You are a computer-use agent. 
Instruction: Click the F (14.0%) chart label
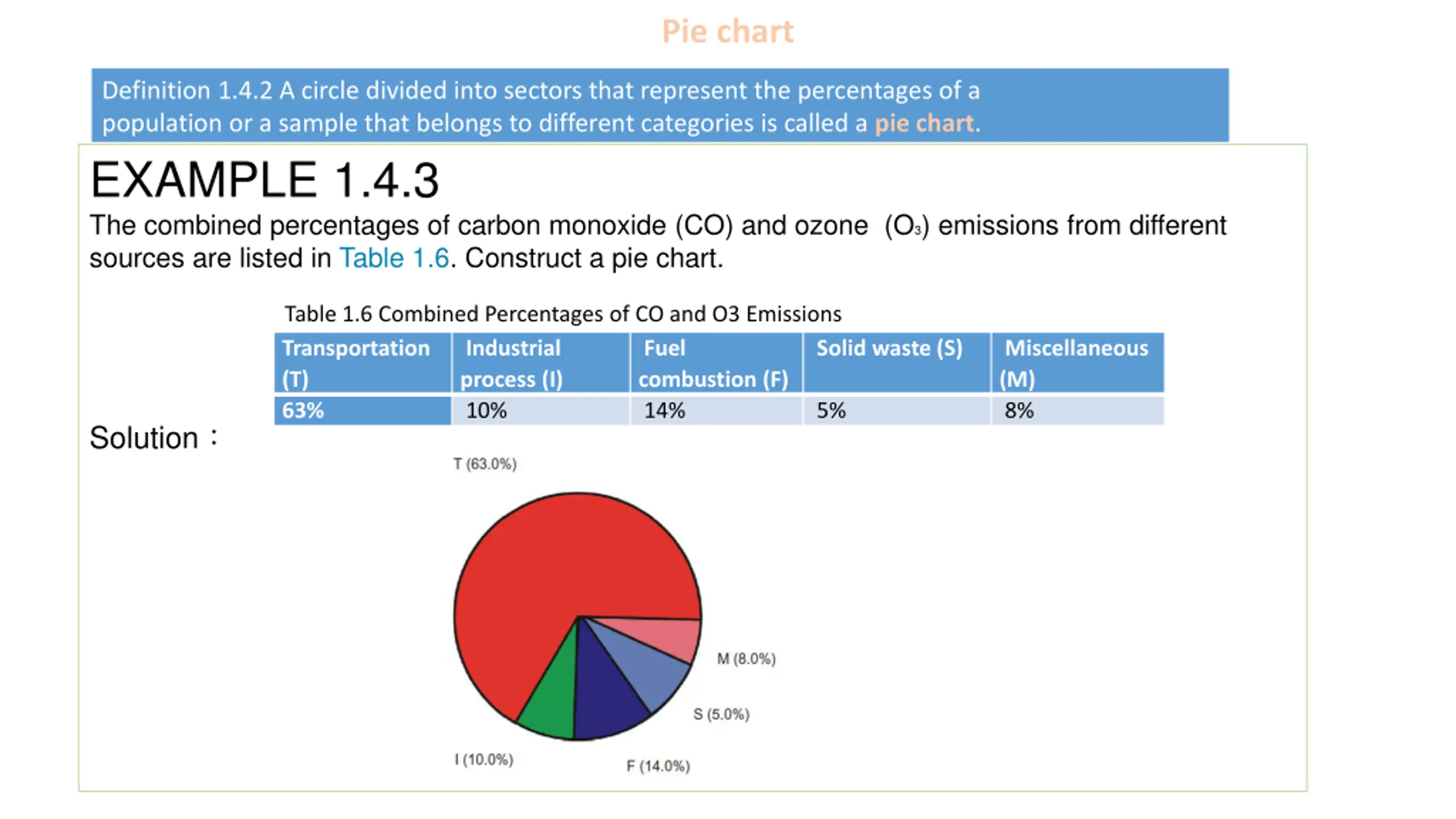click(x=658, y=766)
